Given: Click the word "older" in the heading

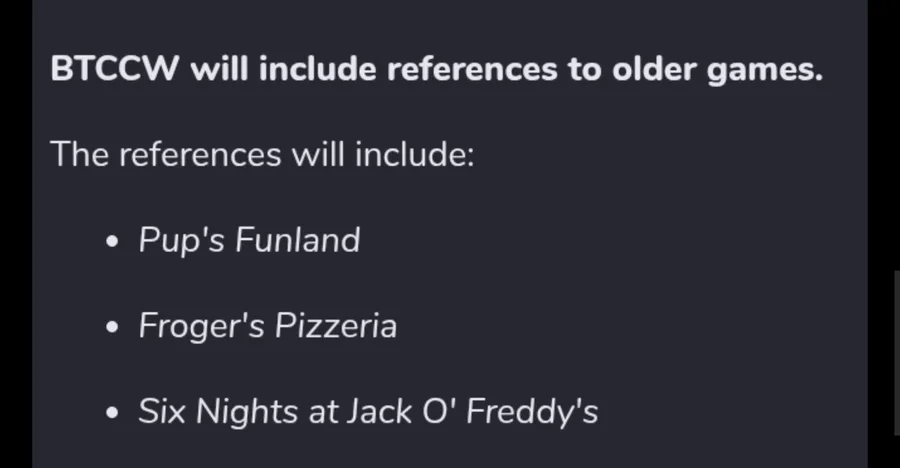Looking at the screenshot, I should tap(654, 69).
